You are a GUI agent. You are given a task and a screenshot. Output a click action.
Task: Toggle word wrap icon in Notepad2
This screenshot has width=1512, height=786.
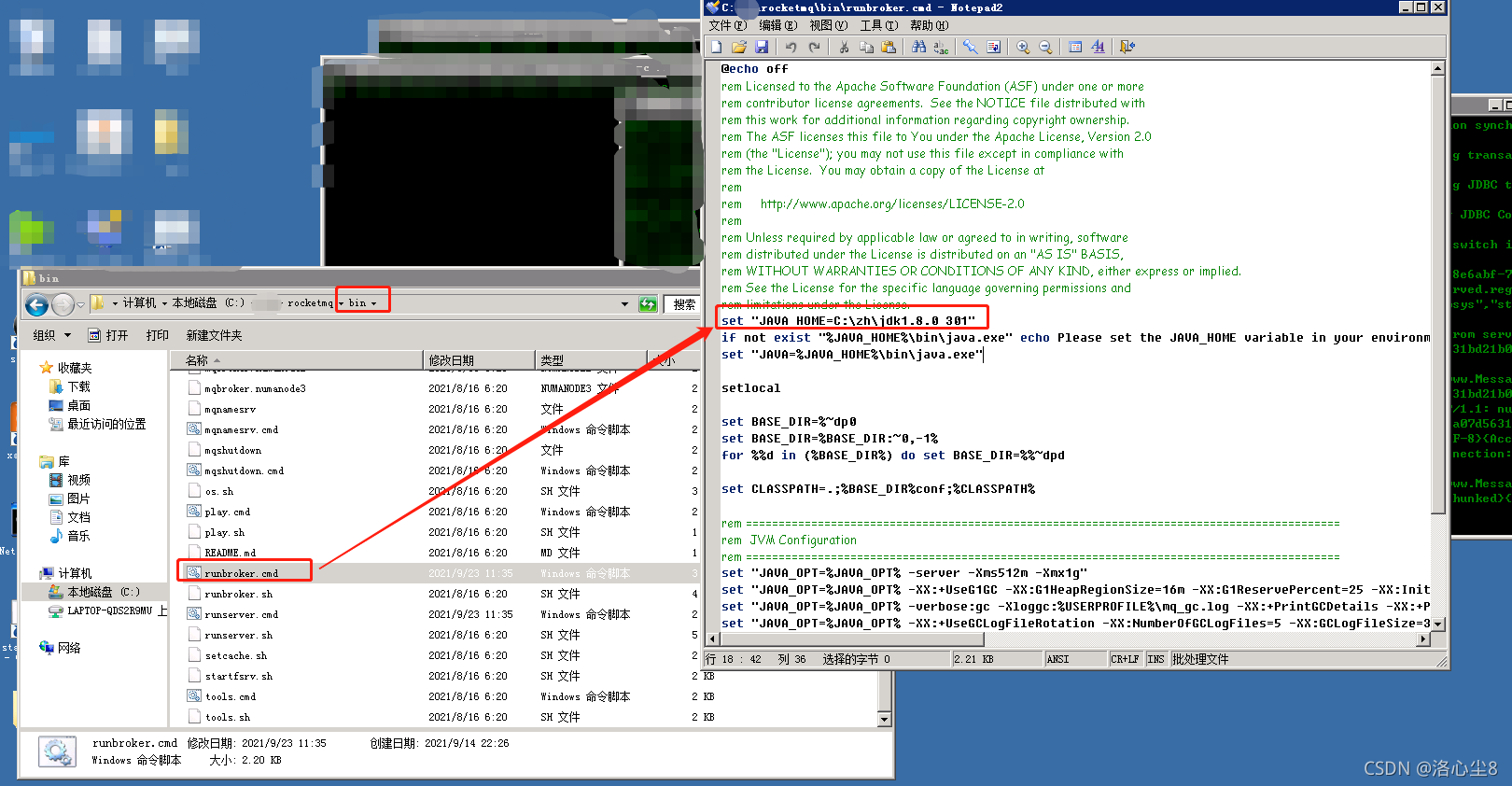pyautogui.click(x=993, y=47)
